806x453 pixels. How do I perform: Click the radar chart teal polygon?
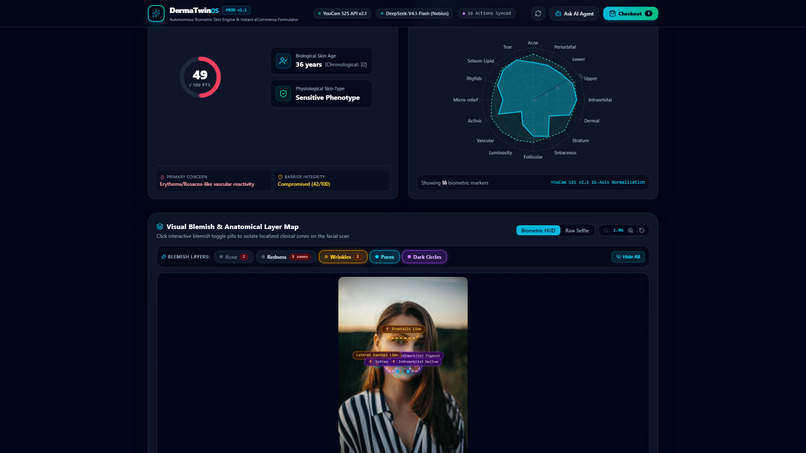[535, 98]
